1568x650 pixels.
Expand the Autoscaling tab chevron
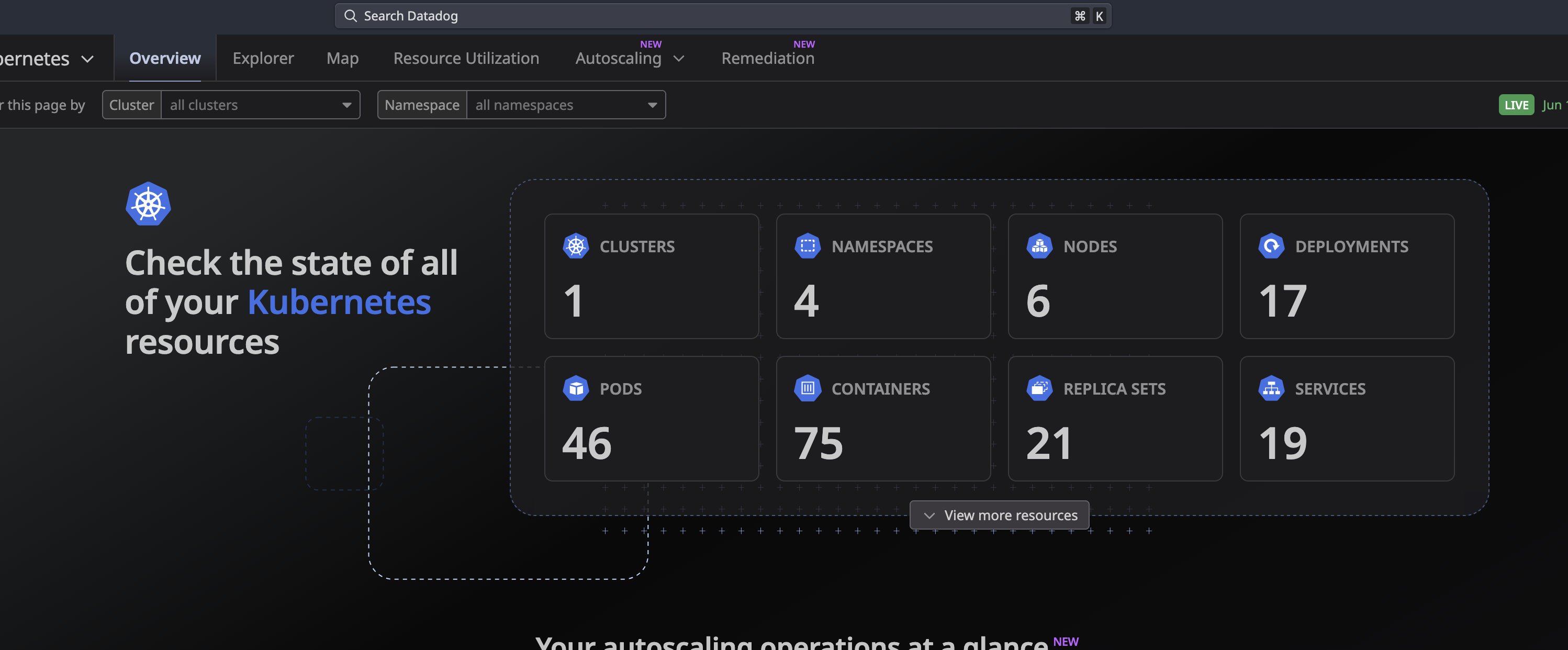click(679, 59)
